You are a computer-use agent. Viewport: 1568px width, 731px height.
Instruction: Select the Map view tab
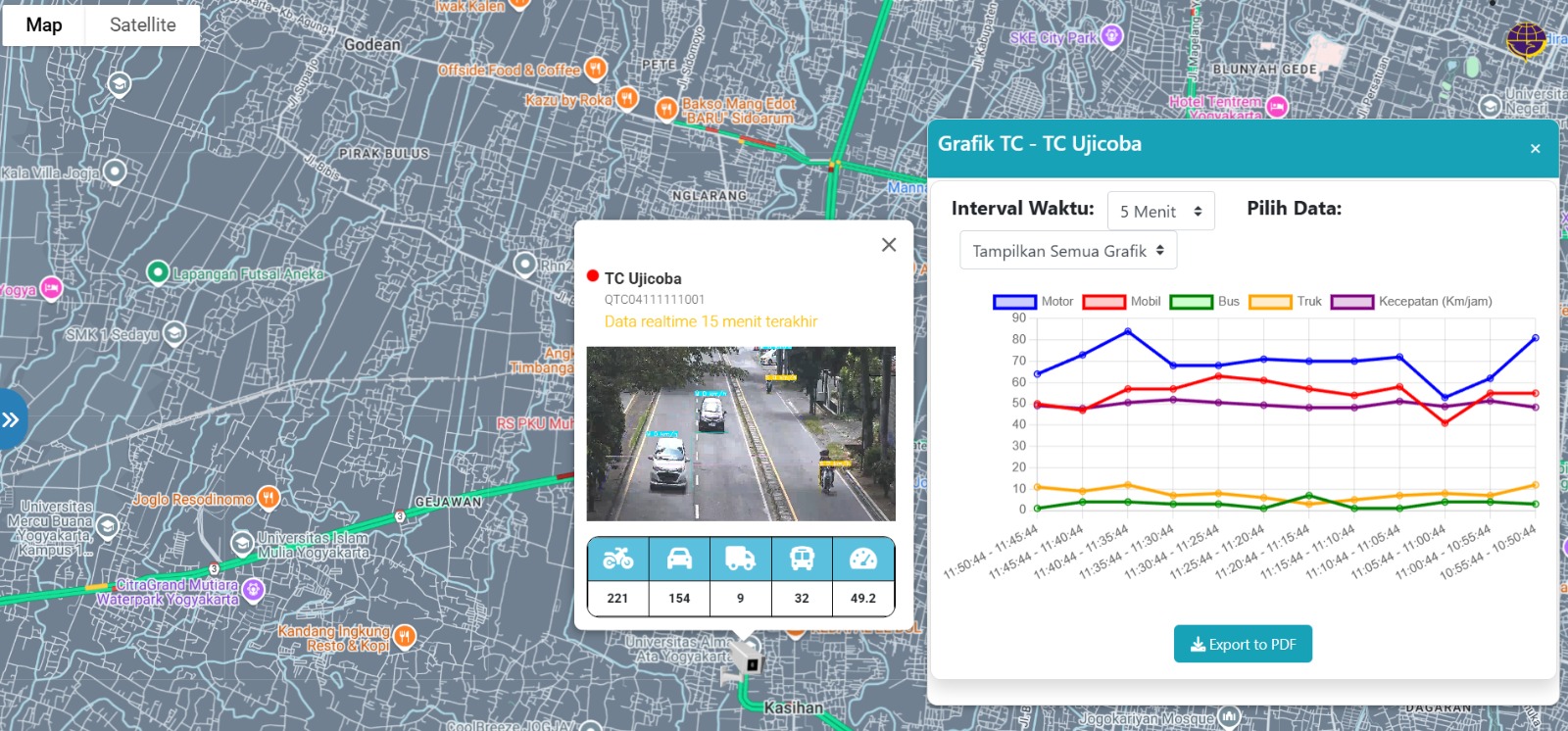[x=44, y=25]
